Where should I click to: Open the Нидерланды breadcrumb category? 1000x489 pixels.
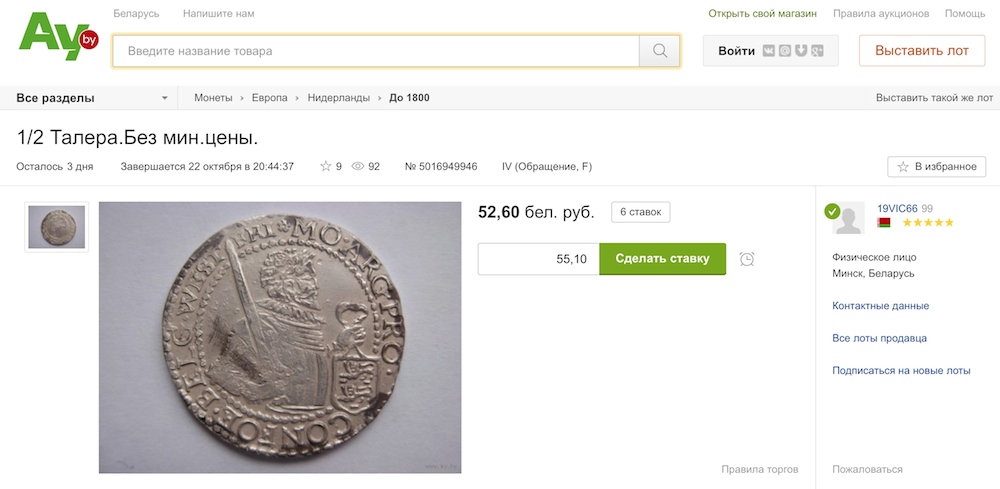click(x=339, y=98)
